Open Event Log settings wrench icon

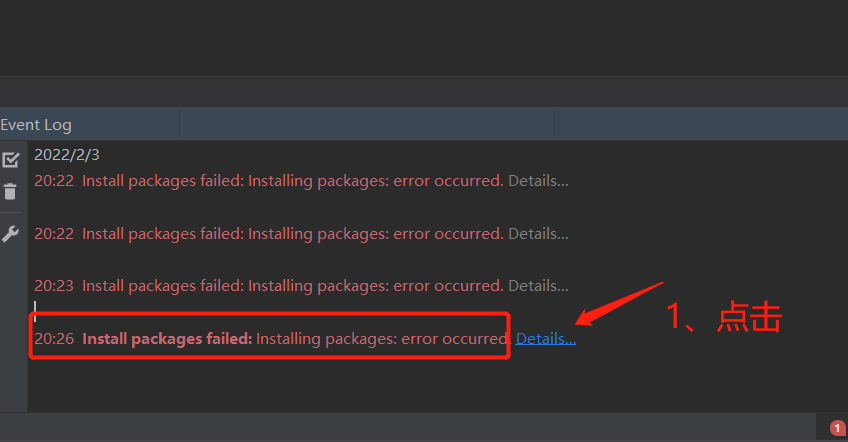(x=10, y=234)
